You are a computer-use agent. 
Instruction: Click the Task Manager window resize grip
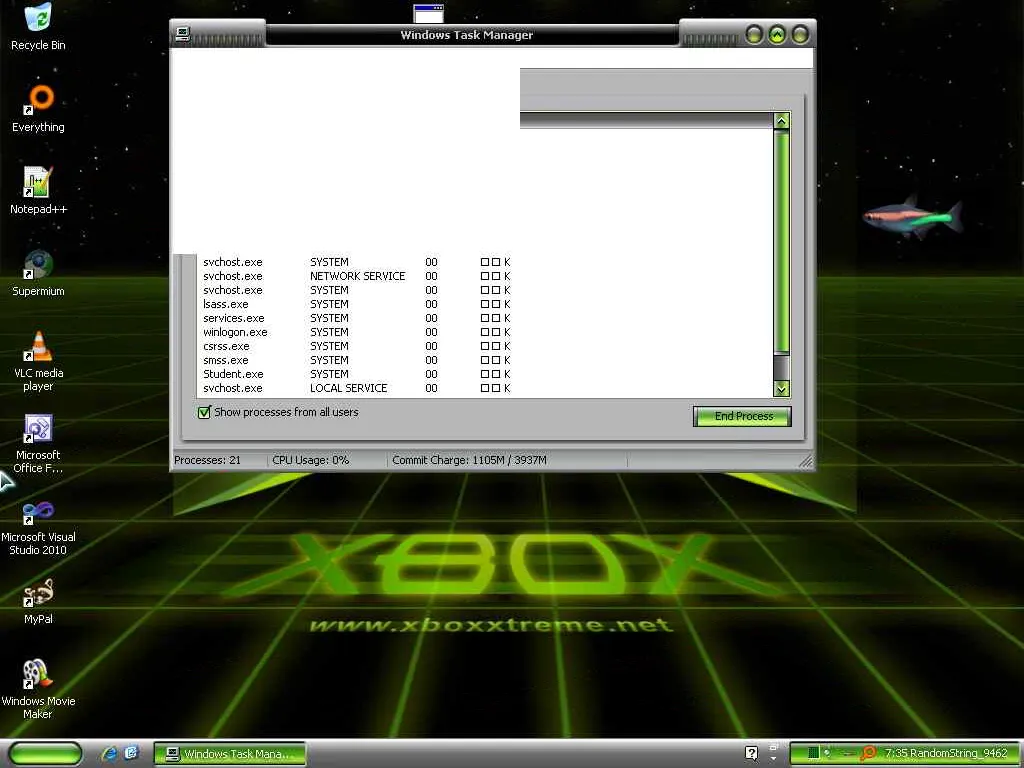coord(807,462)
